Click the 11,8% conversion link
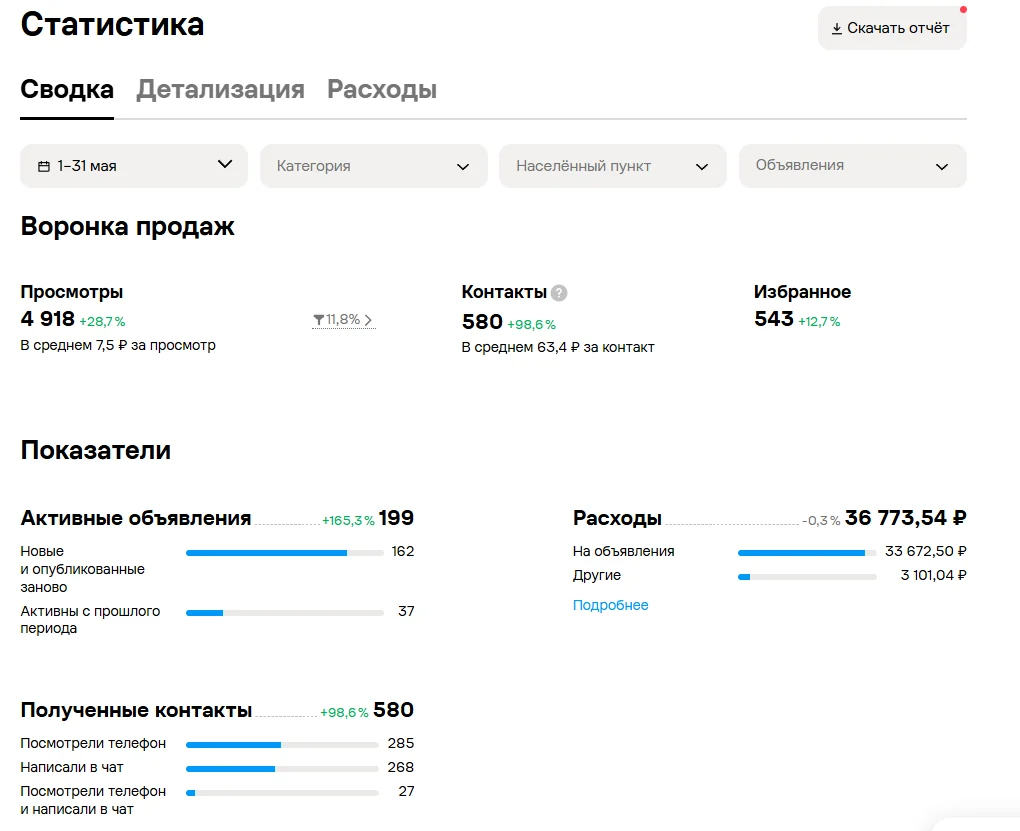Image resolution: width=1020 pixels, height=831 pixels. tap(343, 320)
